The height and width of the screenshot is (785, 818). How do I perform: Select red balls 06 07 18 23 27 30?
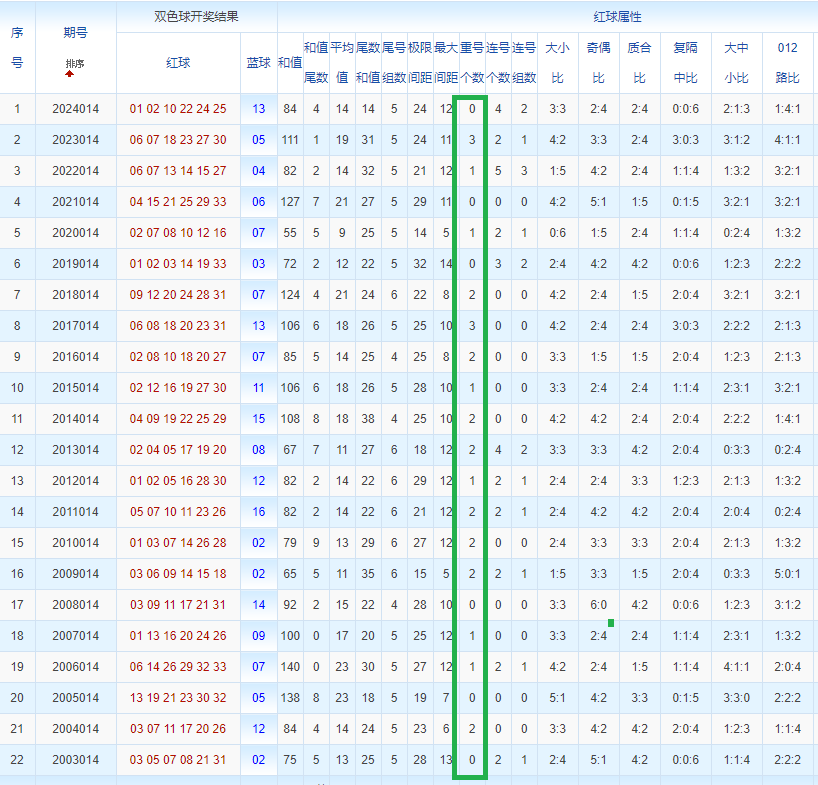[178, 140]
